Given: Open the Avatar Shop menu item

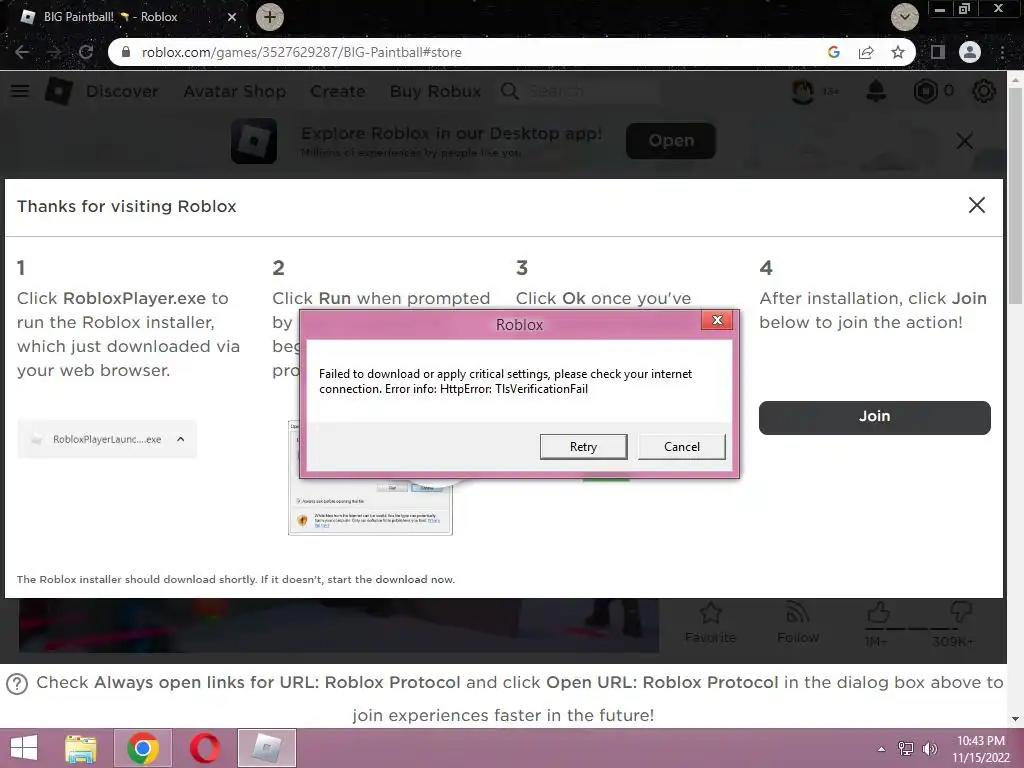Looking at the screenshot, I should tap(234, 91).
